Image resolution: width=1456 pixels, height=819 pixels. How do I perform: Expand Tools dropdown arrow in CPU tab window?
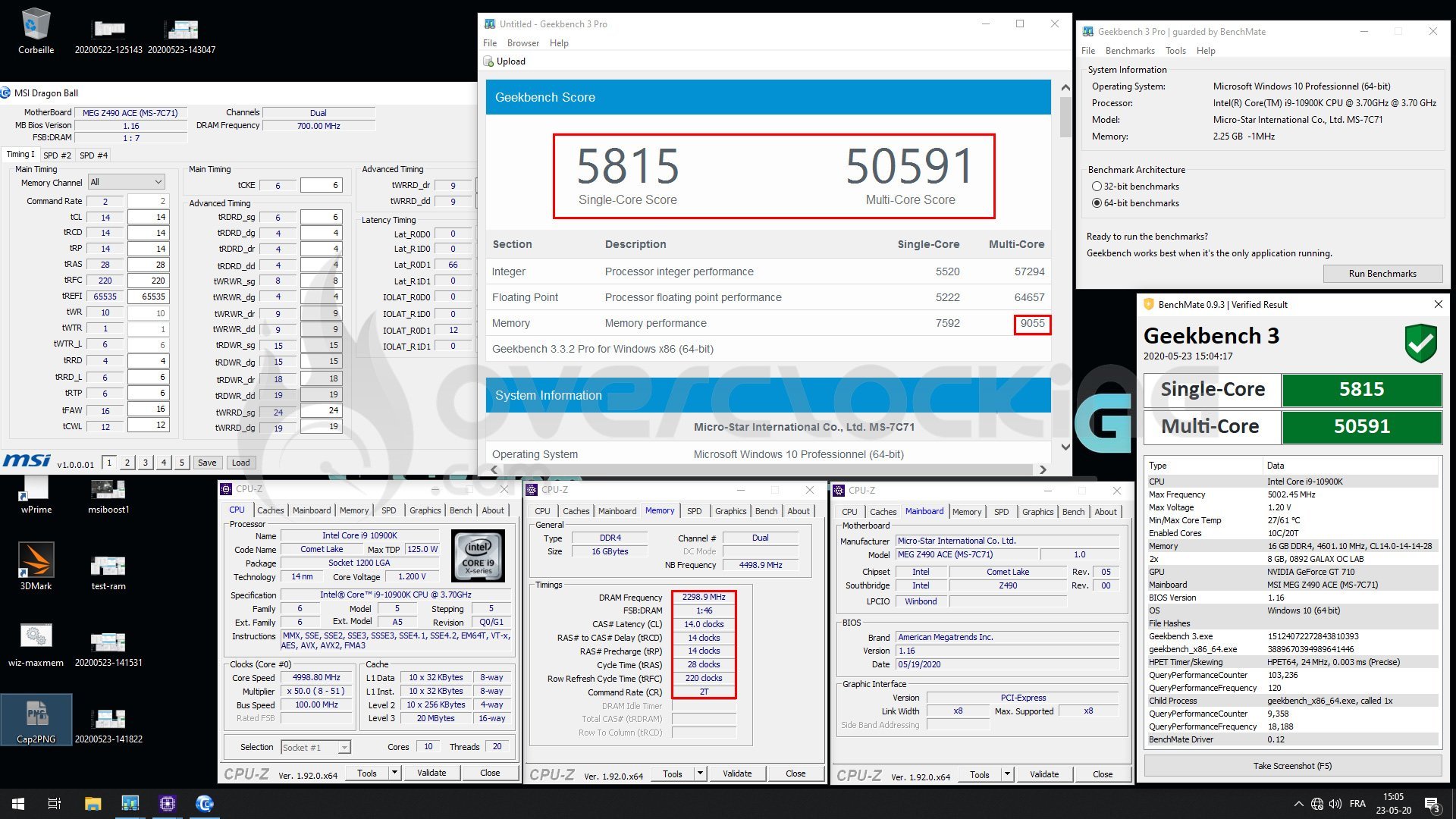[x=394, y=773]
